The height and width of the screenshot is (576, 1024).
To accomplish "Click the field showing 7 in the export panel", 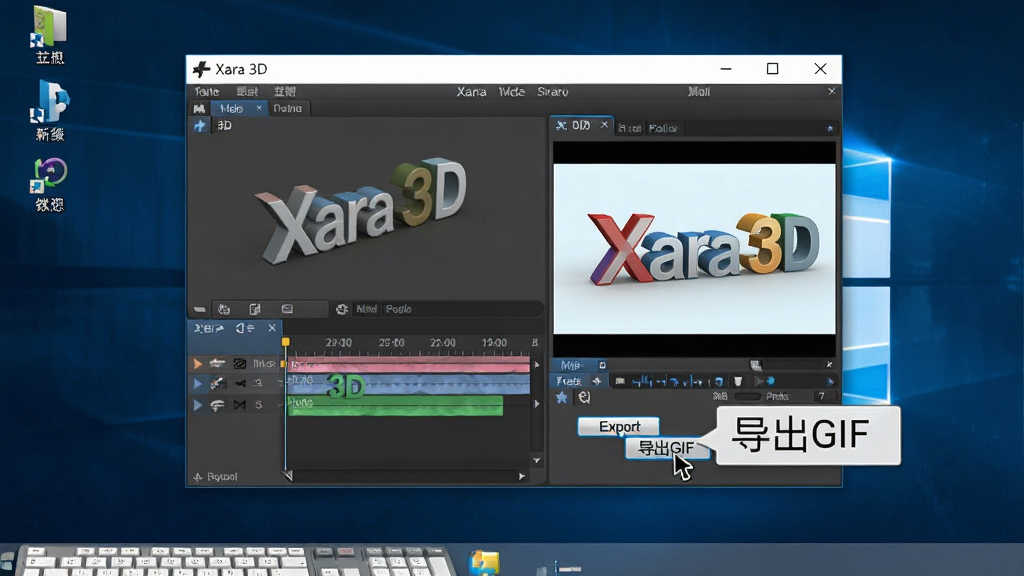I will [x=824, y=396].
